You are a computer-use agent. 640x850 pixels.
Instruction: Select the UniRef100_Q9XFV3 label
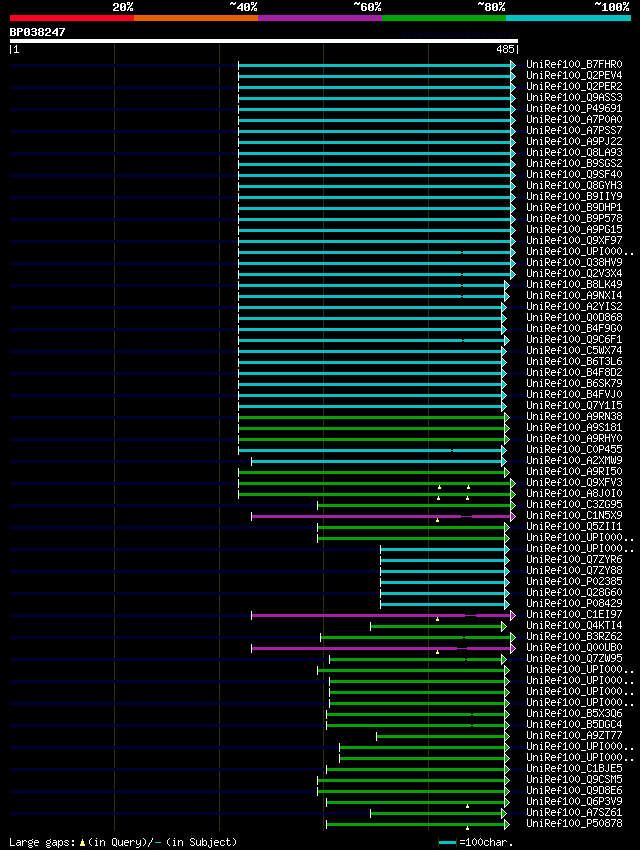pos(574,482)
